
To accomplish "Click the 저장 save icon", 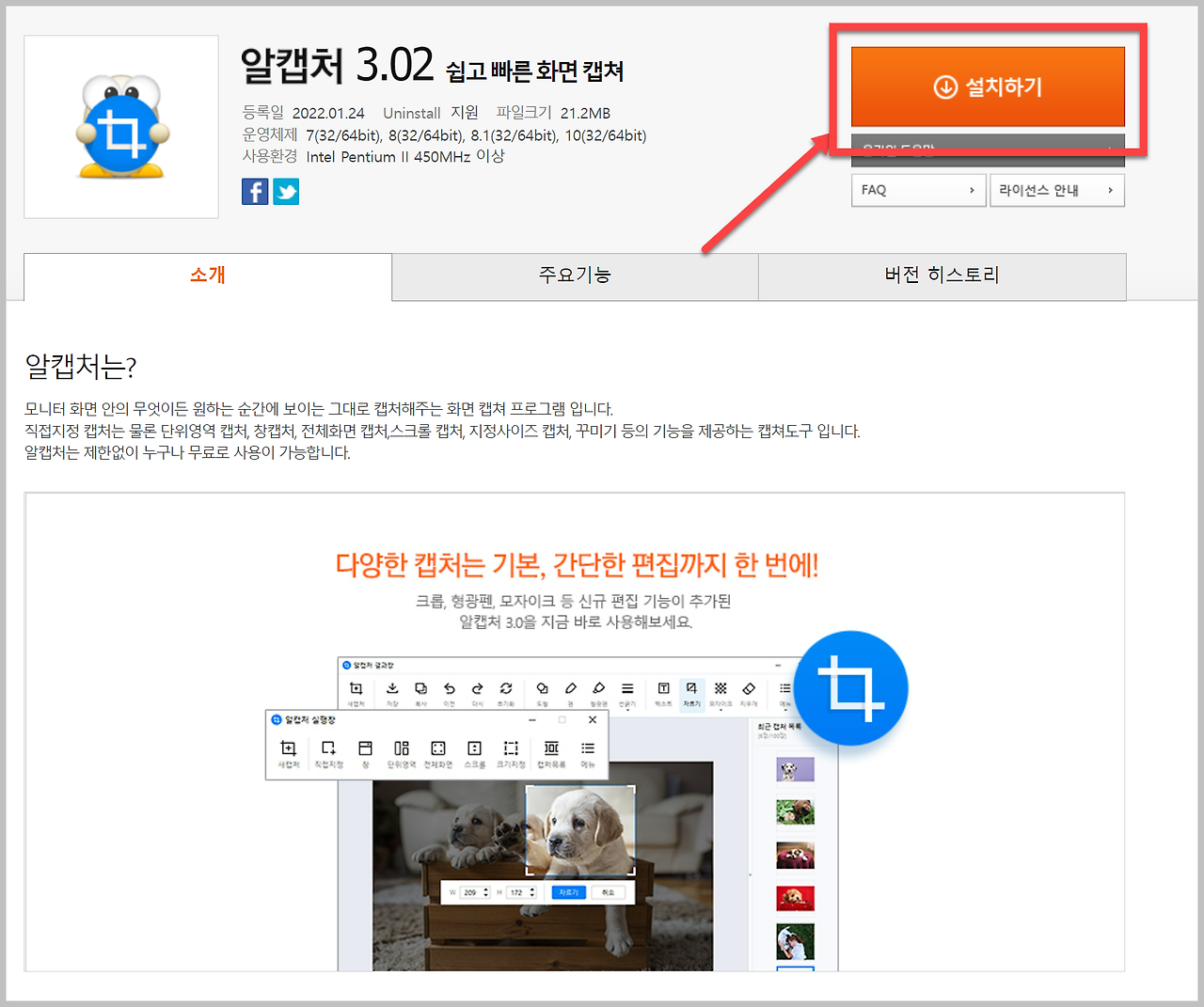I will [392, 693].
